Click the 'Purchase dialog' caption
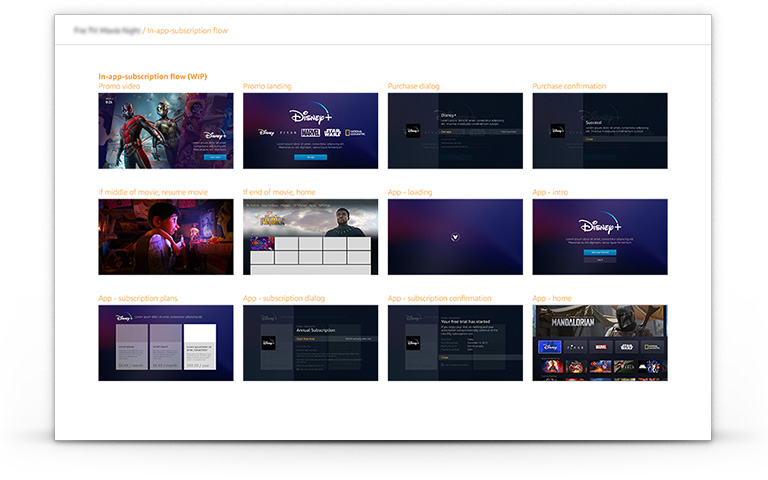The image size is (768, 480). pyautogui.click(x=413, y=86)
